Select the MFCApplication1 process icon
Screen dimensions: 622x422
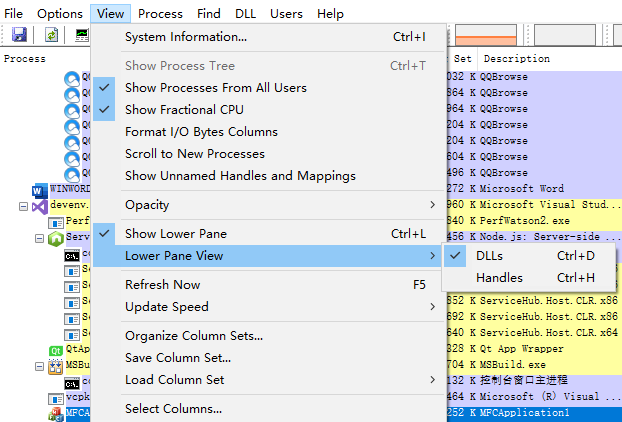[x=56, y=414]
